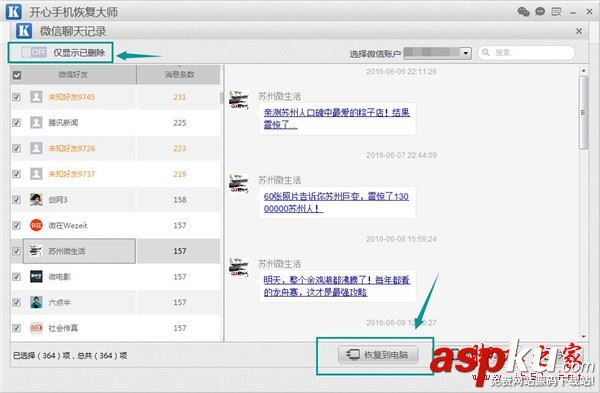Focus the 搜索 input field
This screenshot has height=393, width=600.
click(x=527, y=52)
